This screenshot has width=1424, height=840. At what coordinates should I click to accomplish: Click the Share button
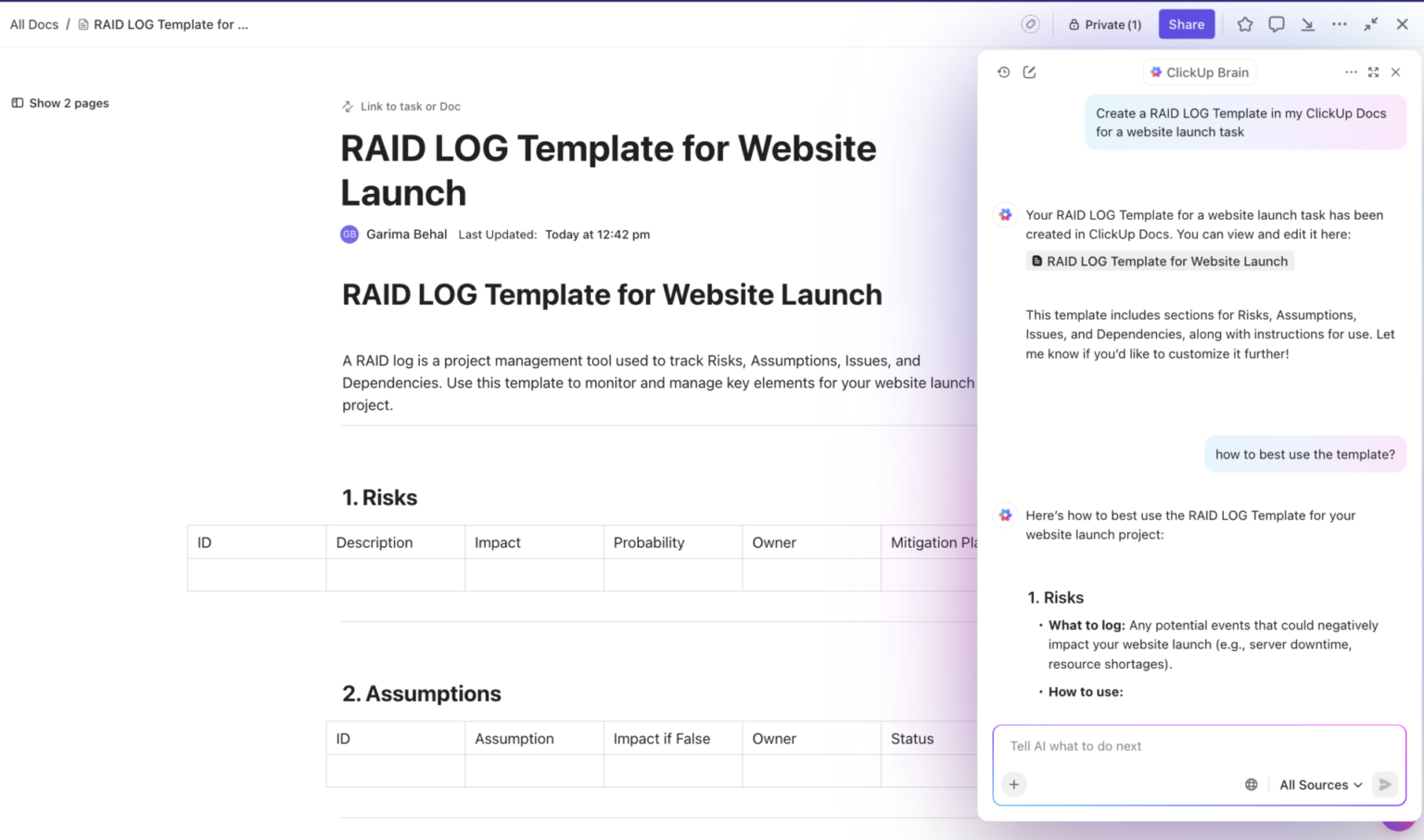coord(1186,24)
